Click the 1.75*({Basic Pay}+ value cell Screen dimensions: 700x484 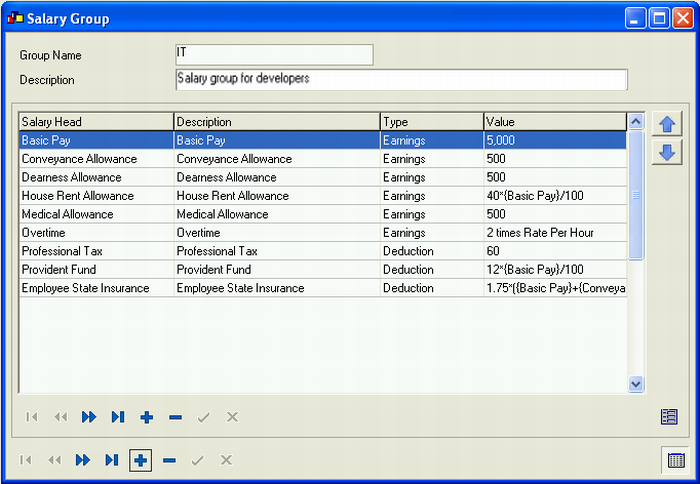tap(555, 288)
